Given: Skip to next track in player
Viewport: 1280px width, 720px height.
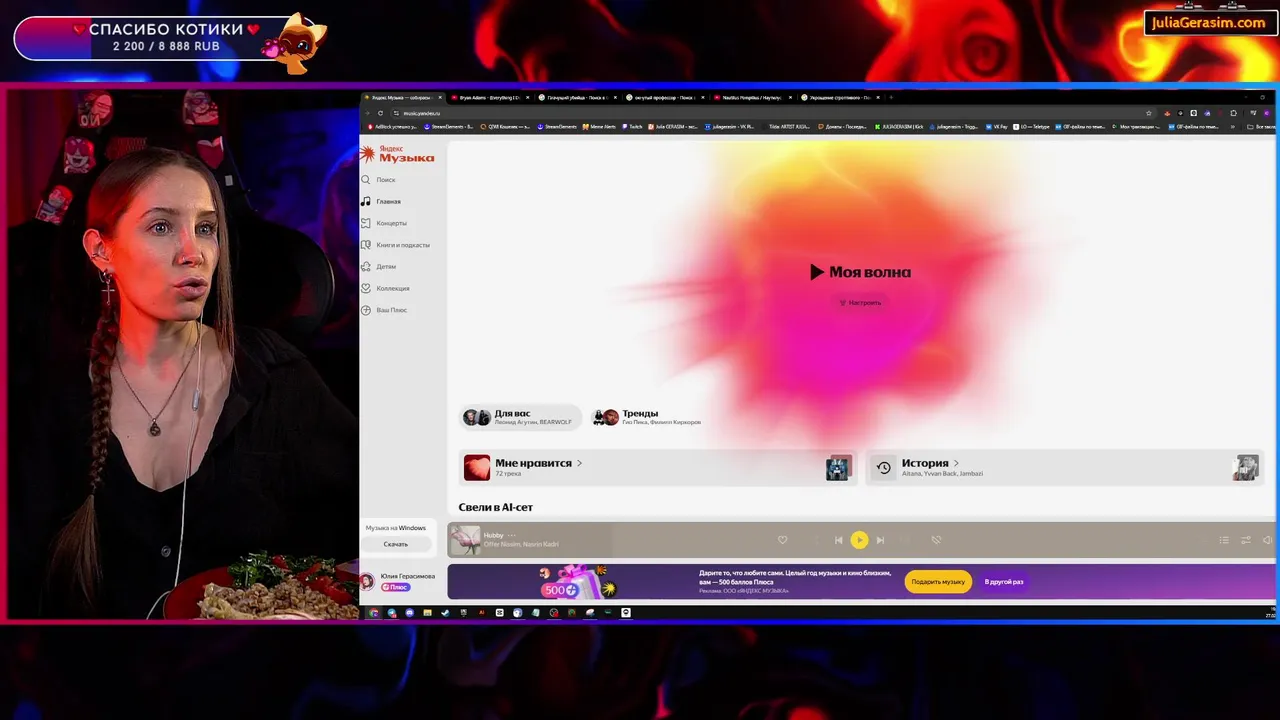Looking at the screenshot, I should [880, 540].
